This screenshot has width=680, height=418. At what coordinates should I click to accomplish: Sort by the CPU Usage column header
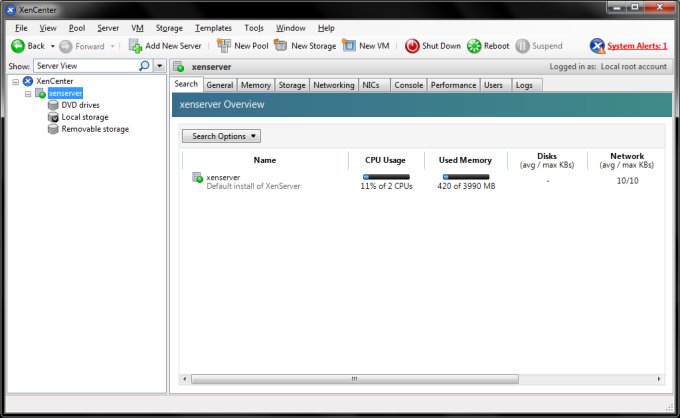pos(385,160)
